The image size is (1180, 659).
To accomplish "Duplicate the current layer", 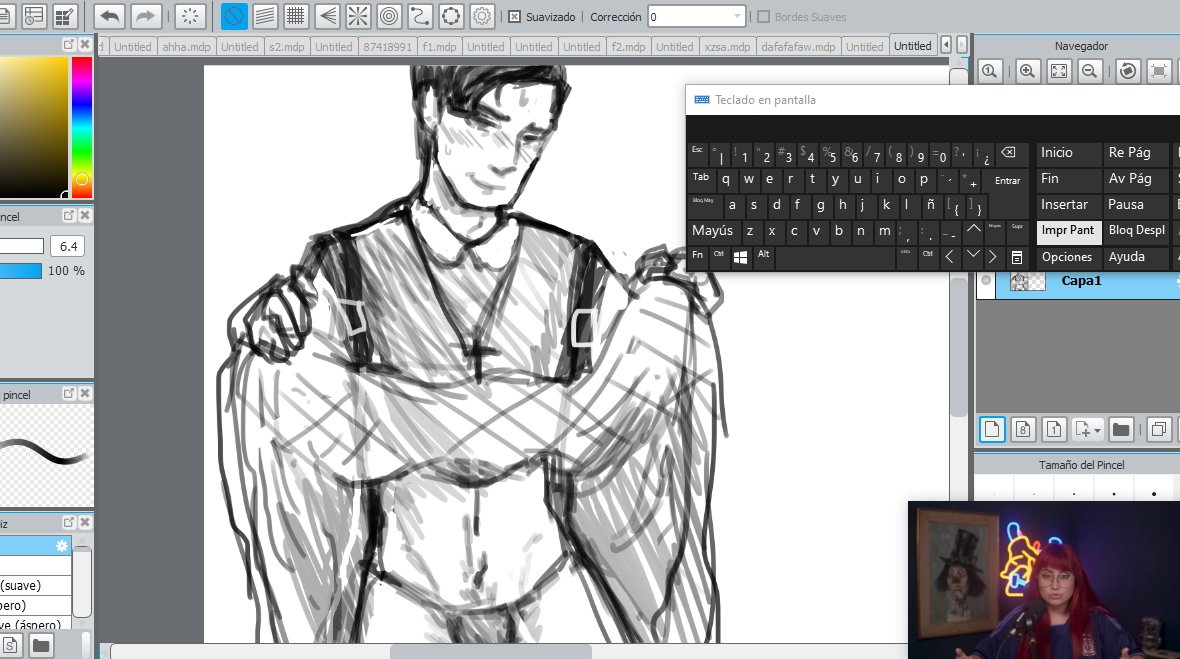I will 1159,430.
